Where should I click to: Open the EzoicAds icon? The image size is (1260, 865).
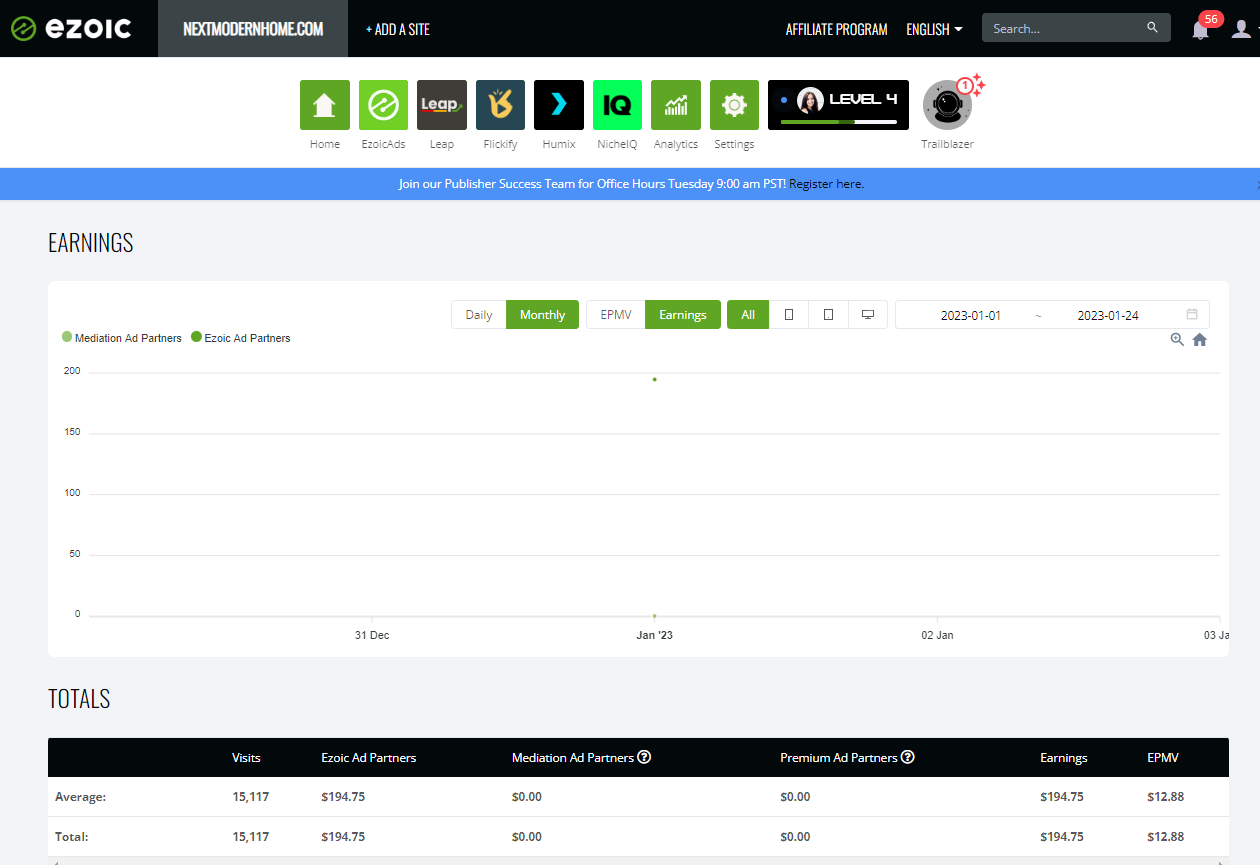point(384,105)
